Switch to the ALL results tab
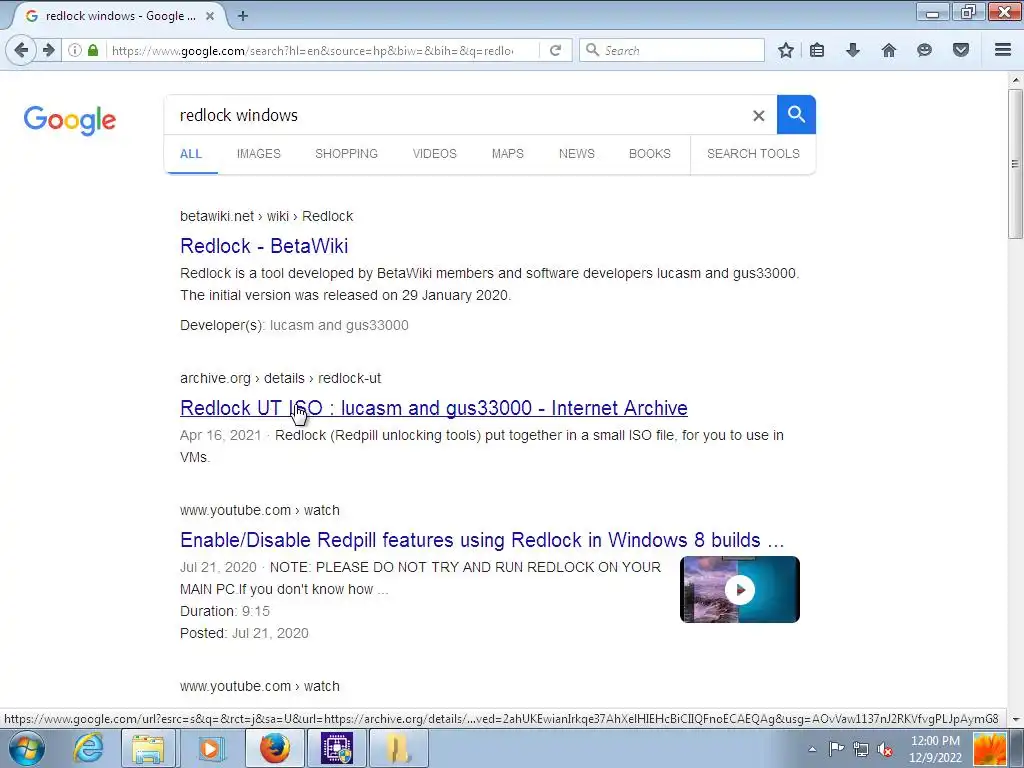 click(x=191, y=154)
